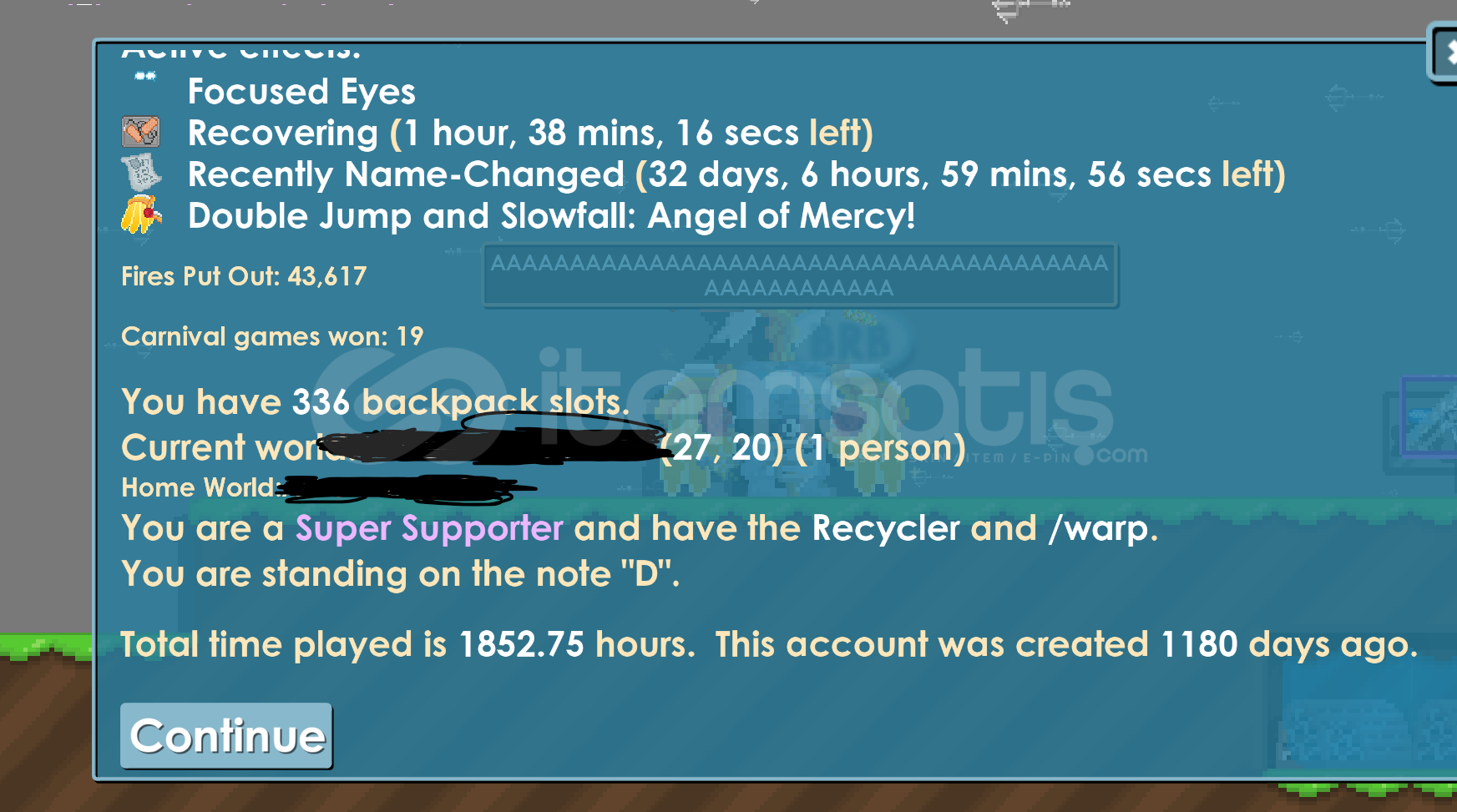
Task: Click the Carnival games won line
Action: click(272, 336)
